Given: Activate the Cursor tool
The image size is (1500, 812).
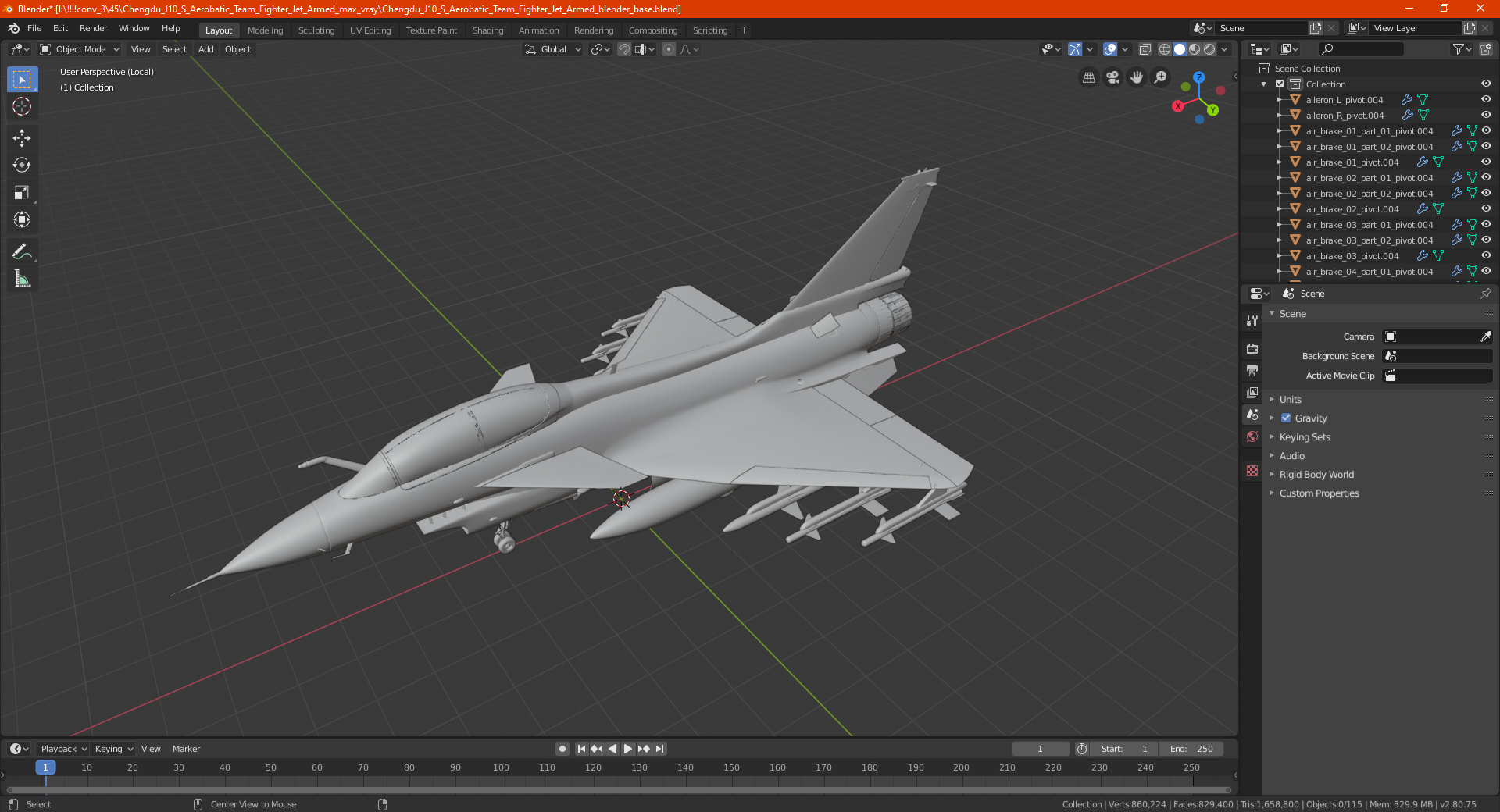Looking at the screenshot, I should pyautogui.click(x=22, y=107).
